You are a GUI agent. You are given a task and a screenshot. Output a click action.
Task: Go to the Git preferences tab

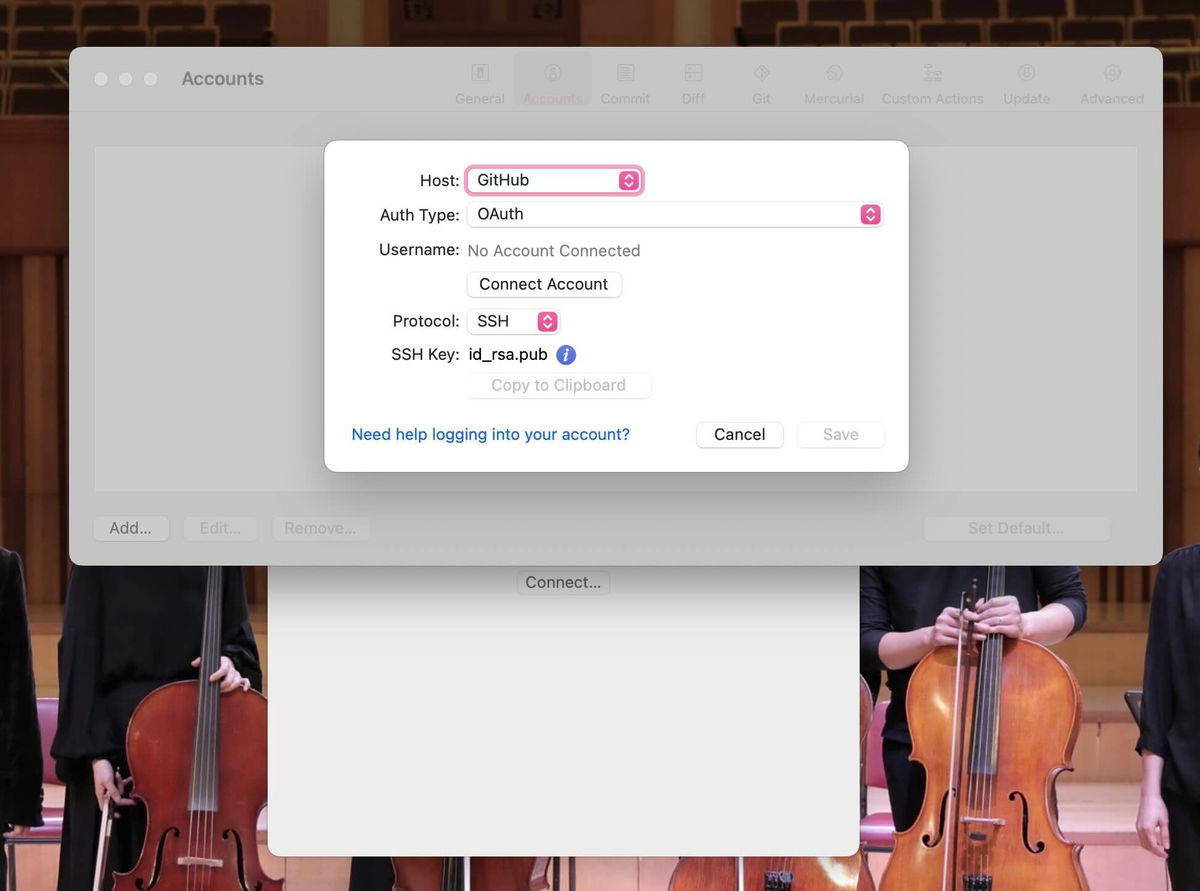[761, 83]
